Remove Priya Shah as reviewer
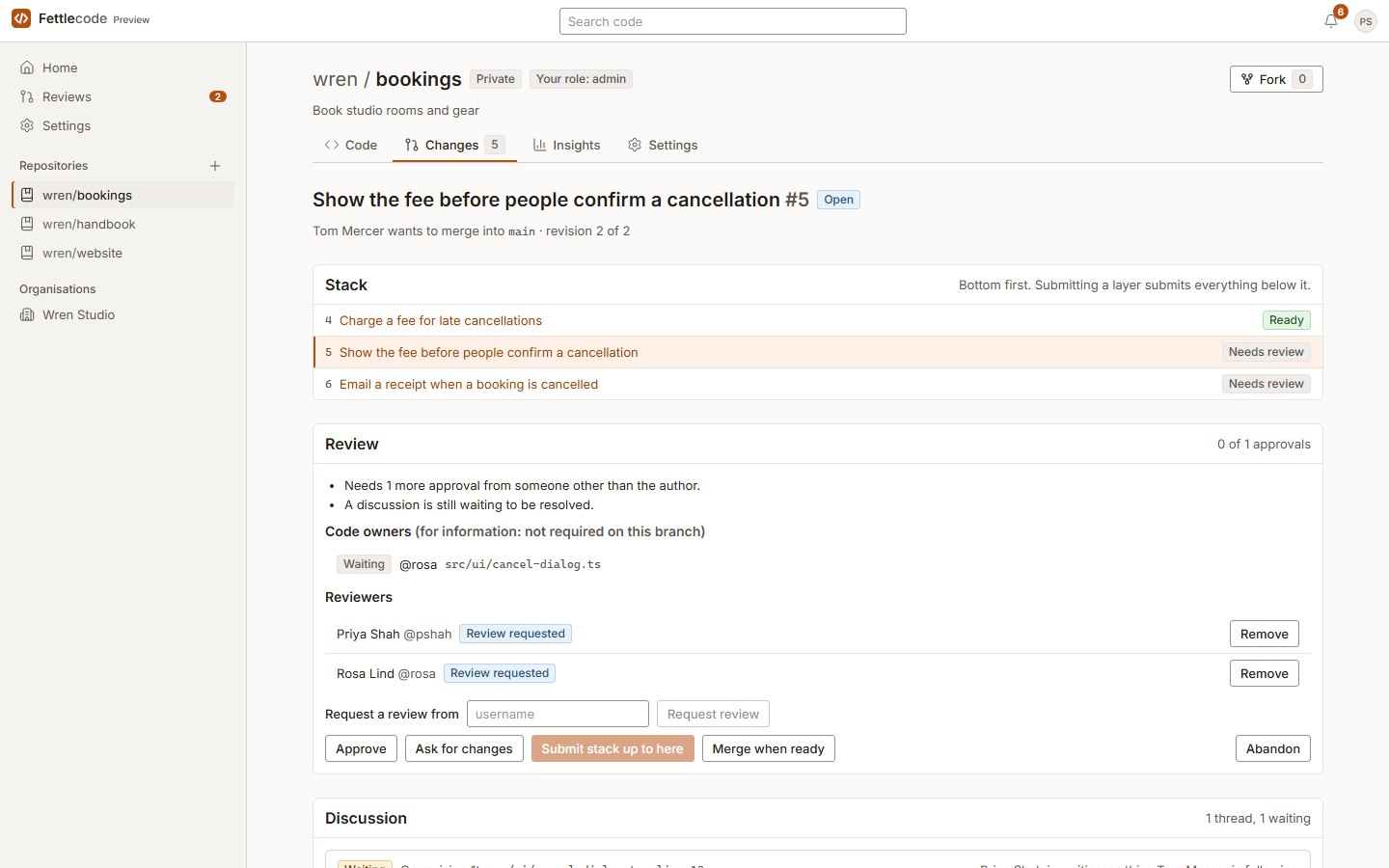Image resolution: width=1389 pixels, height=868 pixels. (1264, 634)
